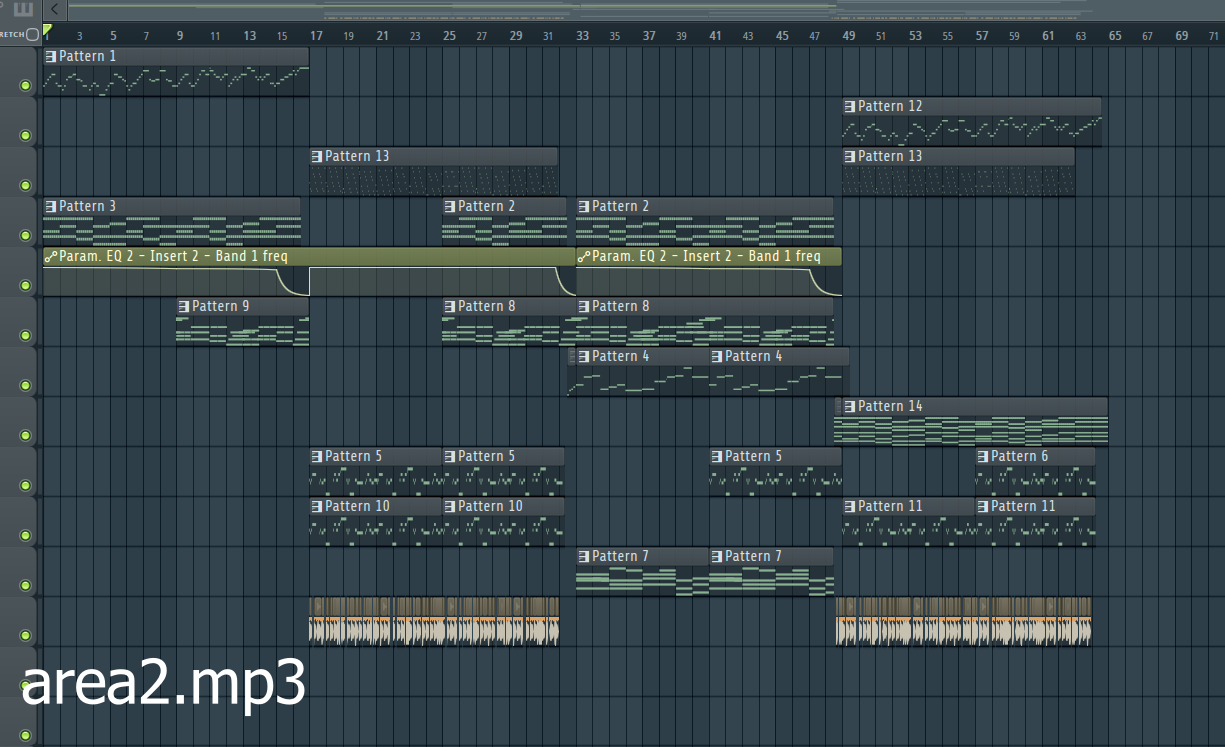The height and width of the screenshot is (747, 1225).
Task: Click automation icon of Param. EQ 2 clip at bar 33
Action: [584, 256]
